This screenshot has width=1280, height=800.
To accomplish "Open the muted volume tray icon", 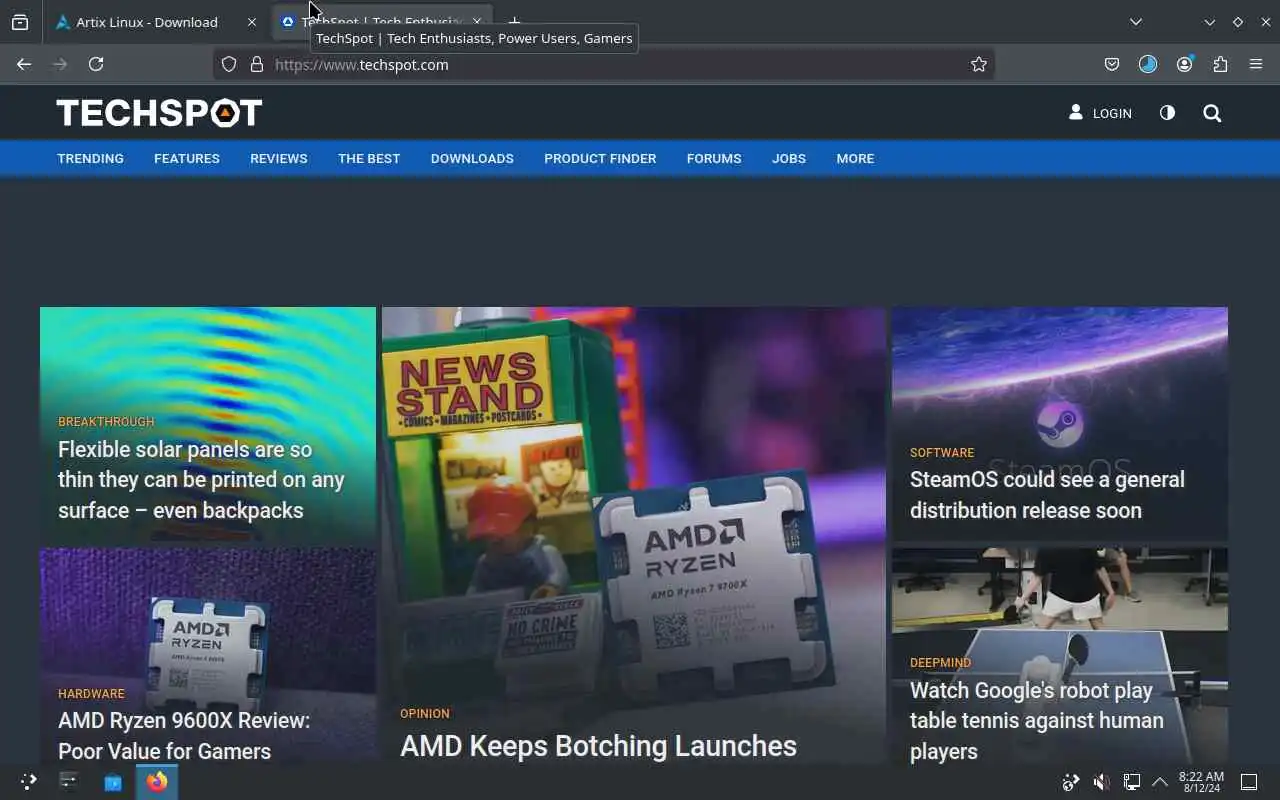I will point(1101,782).
